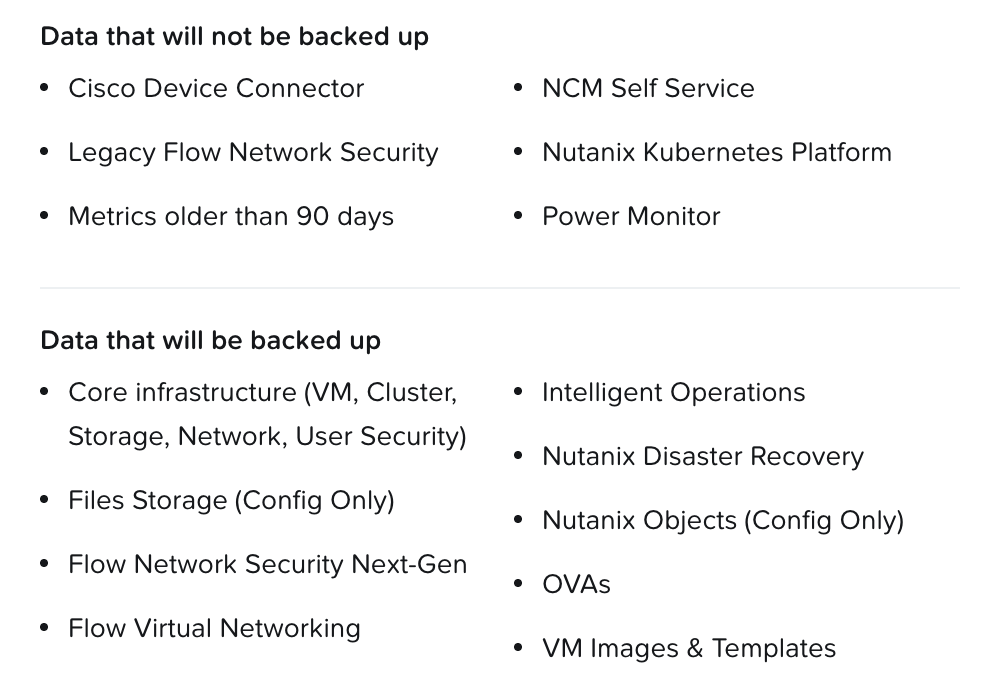Select the Intelligent Operations list item
Image resolution: width=982 pixels, height=690 pixels.
[673, 392]
